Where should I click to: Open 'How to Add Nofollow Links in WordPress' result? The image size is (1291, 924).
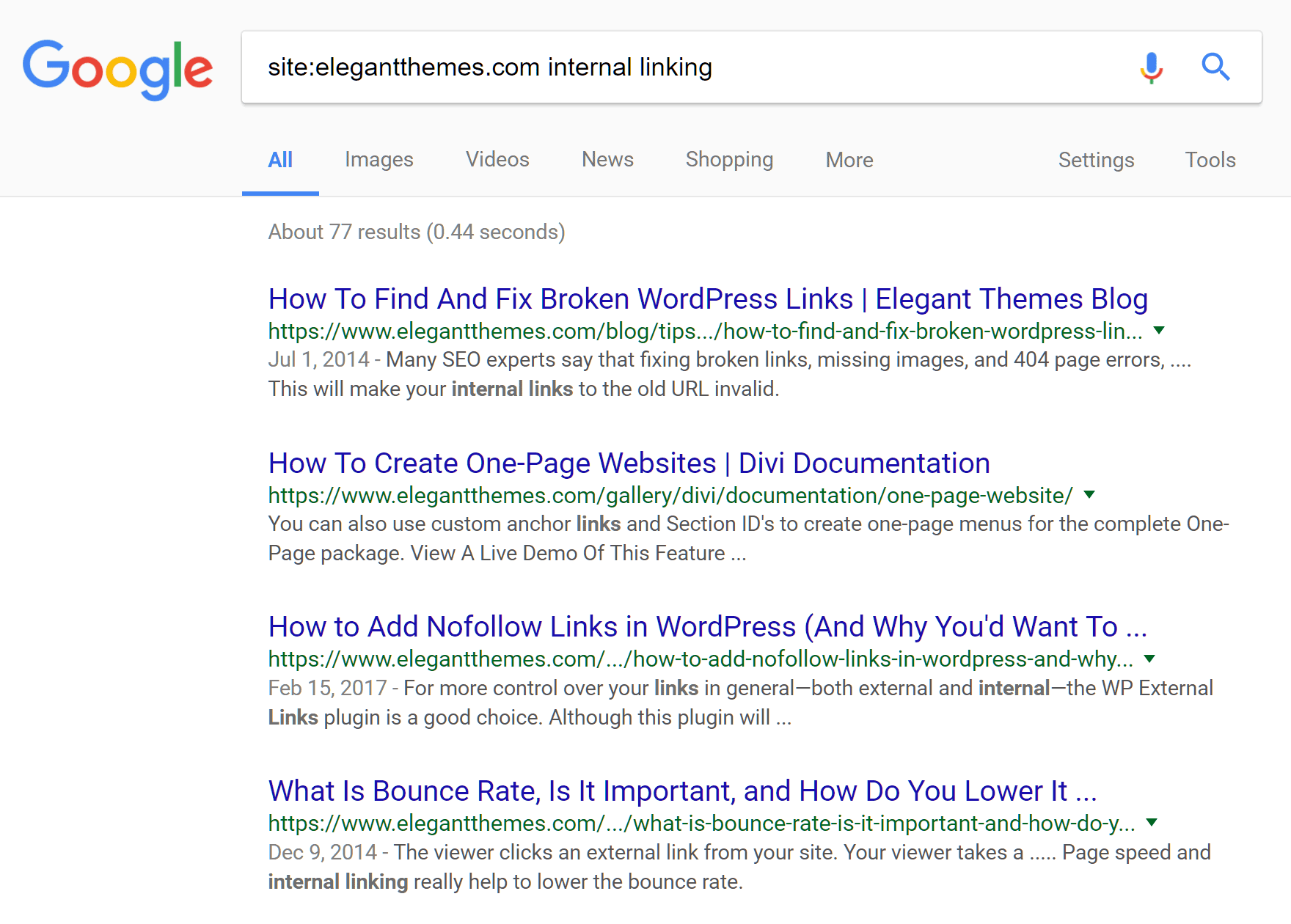(x=708, y=627)
